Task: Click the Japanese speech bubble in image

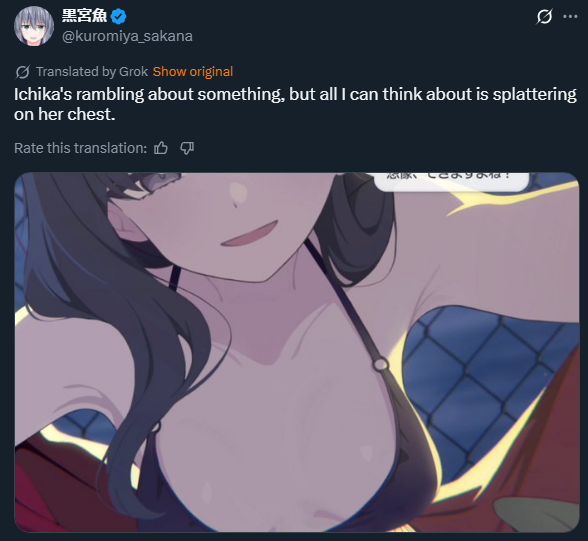Action: (451, 181)
